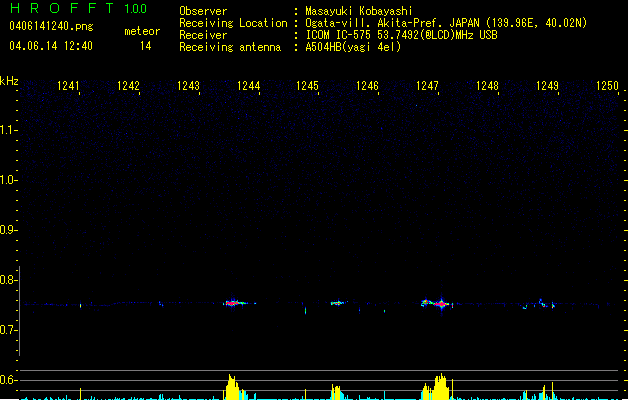Click the 'Receiver' field label

tap(203, 35)
